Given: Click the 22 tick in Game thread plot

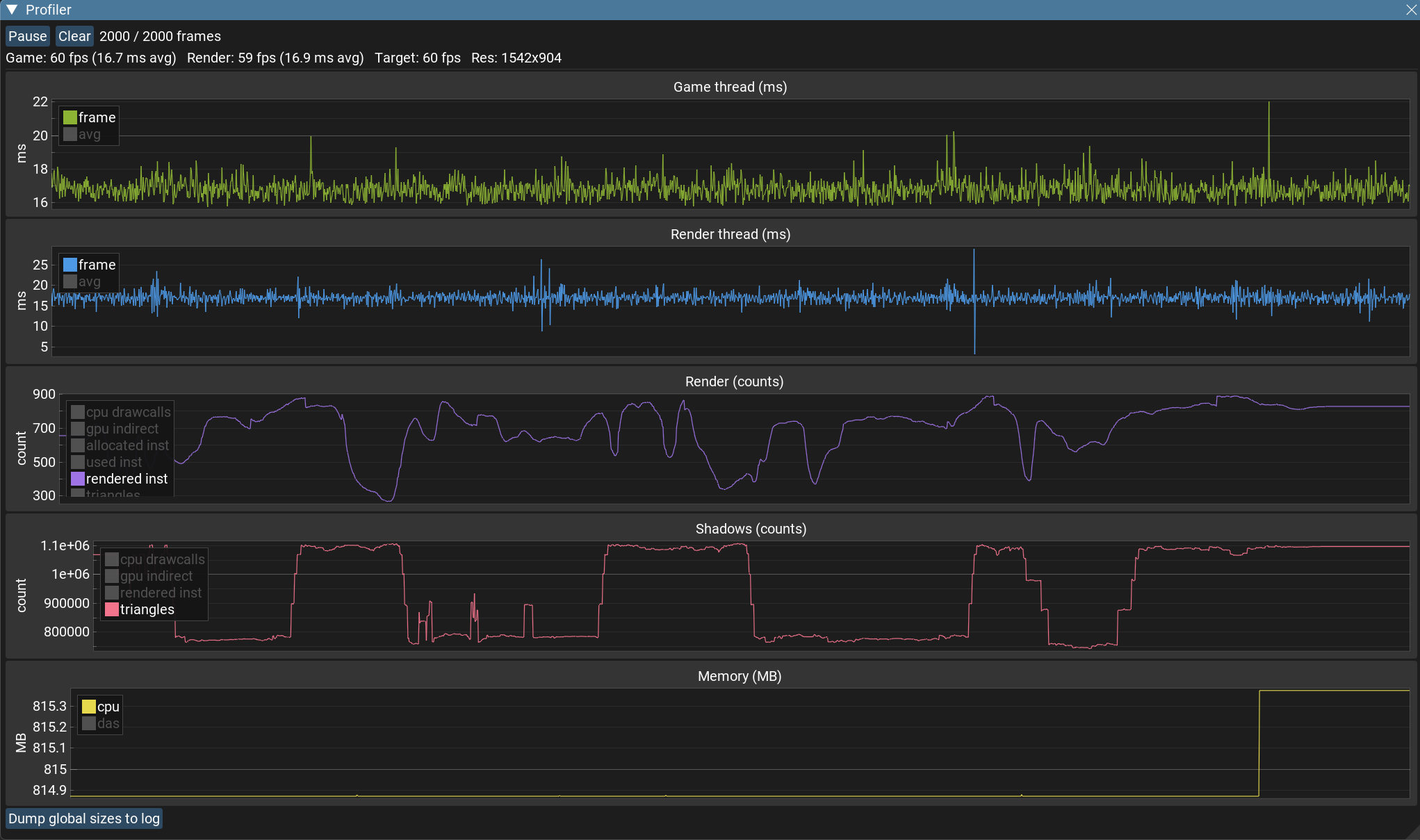Looking at the screenshot, I should (x=40, y=101).
